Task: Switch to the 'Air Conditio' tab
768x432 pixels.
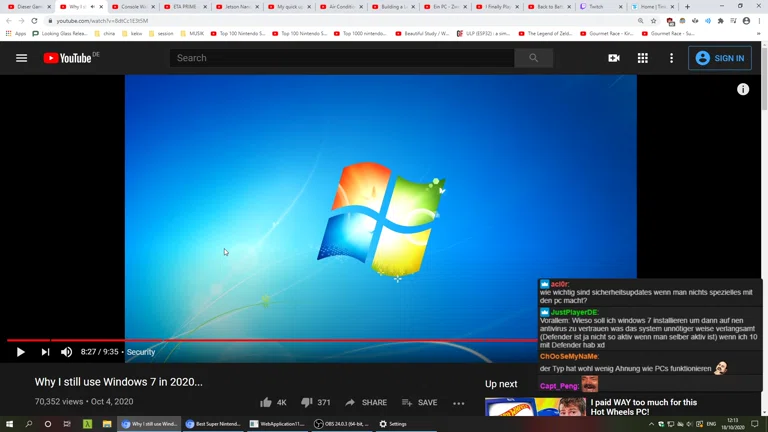Action: click(x=341, y=7)
